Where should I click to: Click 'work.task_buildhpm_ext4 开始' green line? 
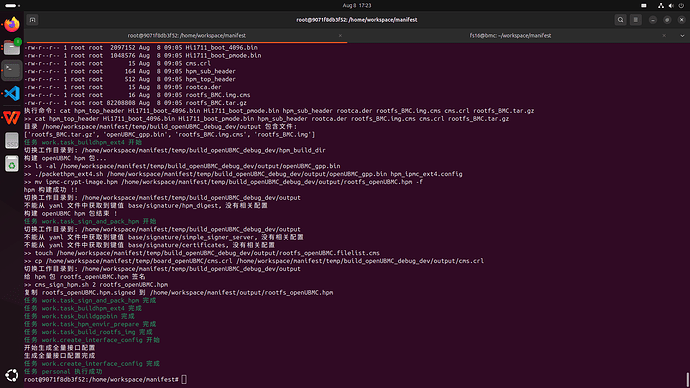tap(83, 143)
